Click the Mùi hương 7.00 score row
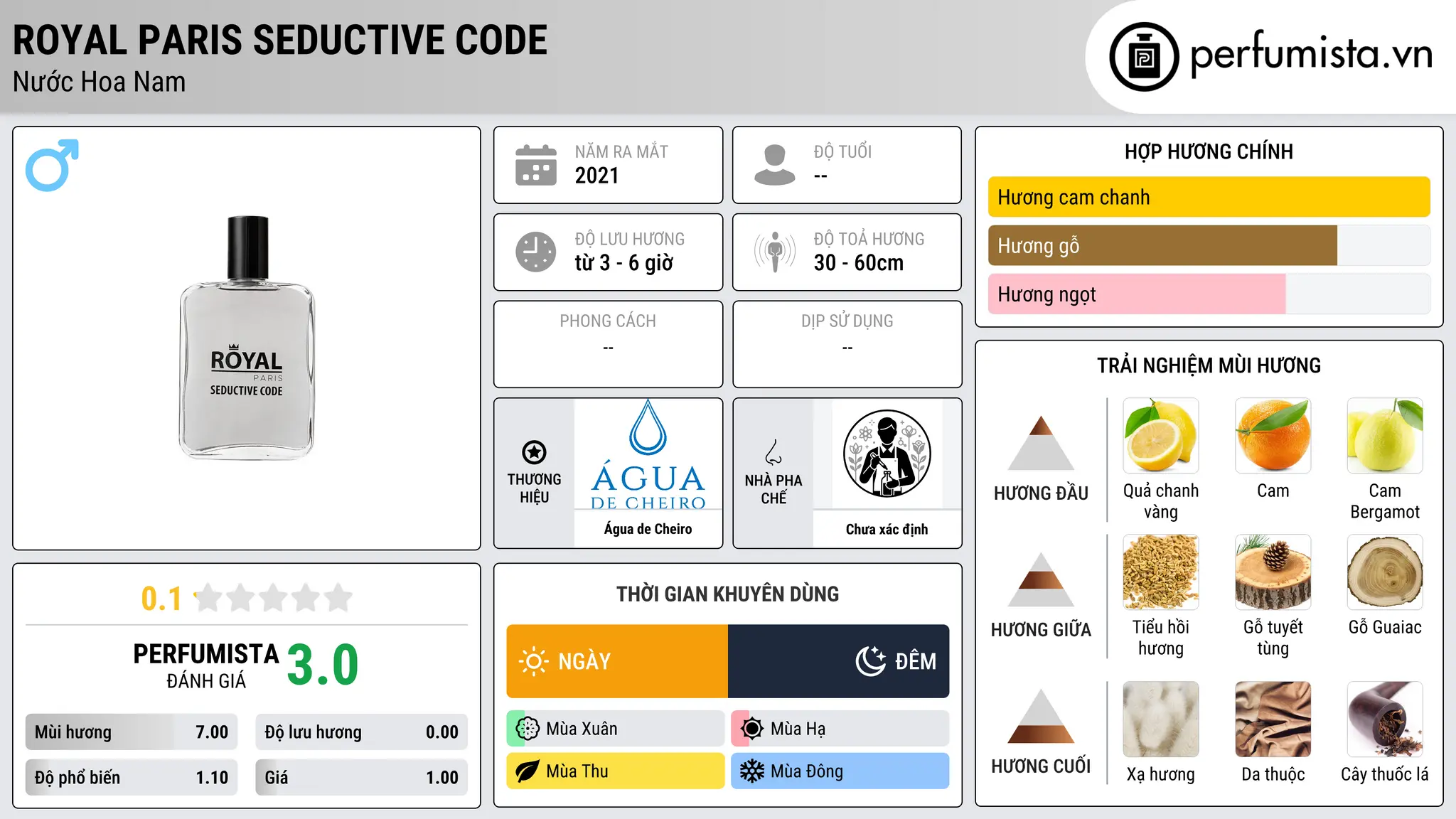The image size is (1456, 819). coord(132,732)
